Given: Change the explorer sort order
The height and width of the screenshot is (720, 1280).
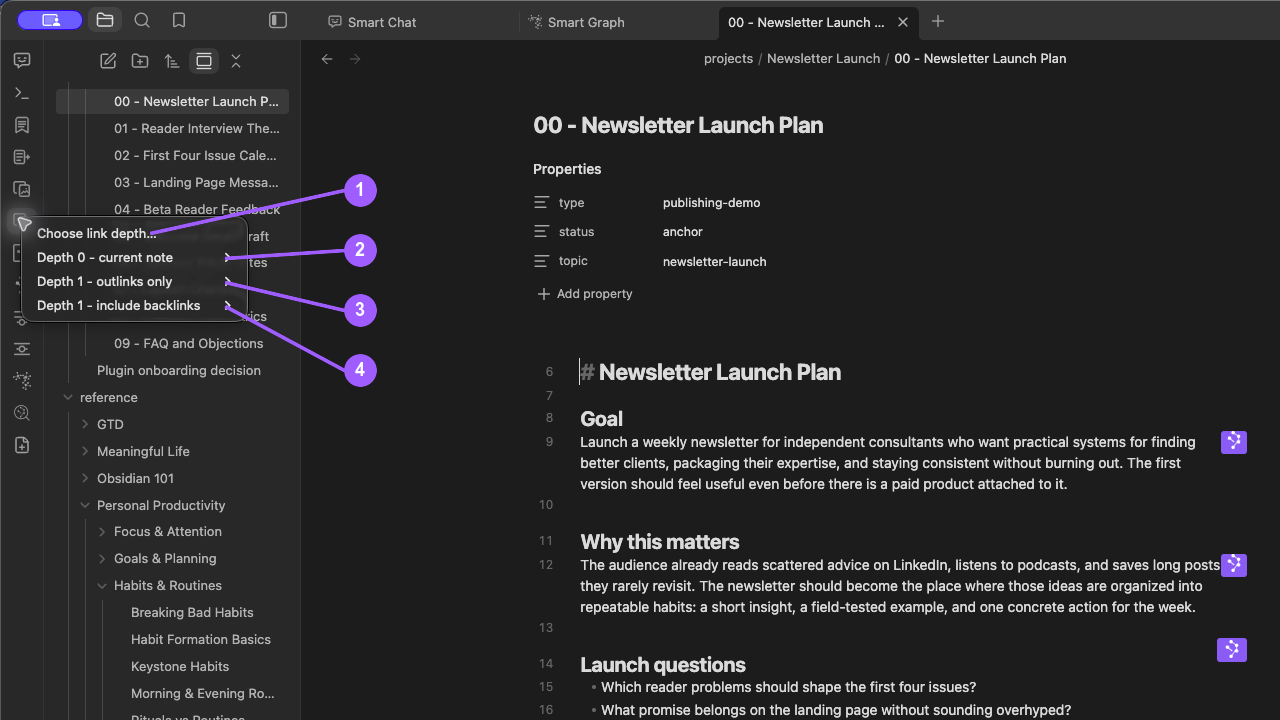Looking at the screenshot, I should [172, 61].
